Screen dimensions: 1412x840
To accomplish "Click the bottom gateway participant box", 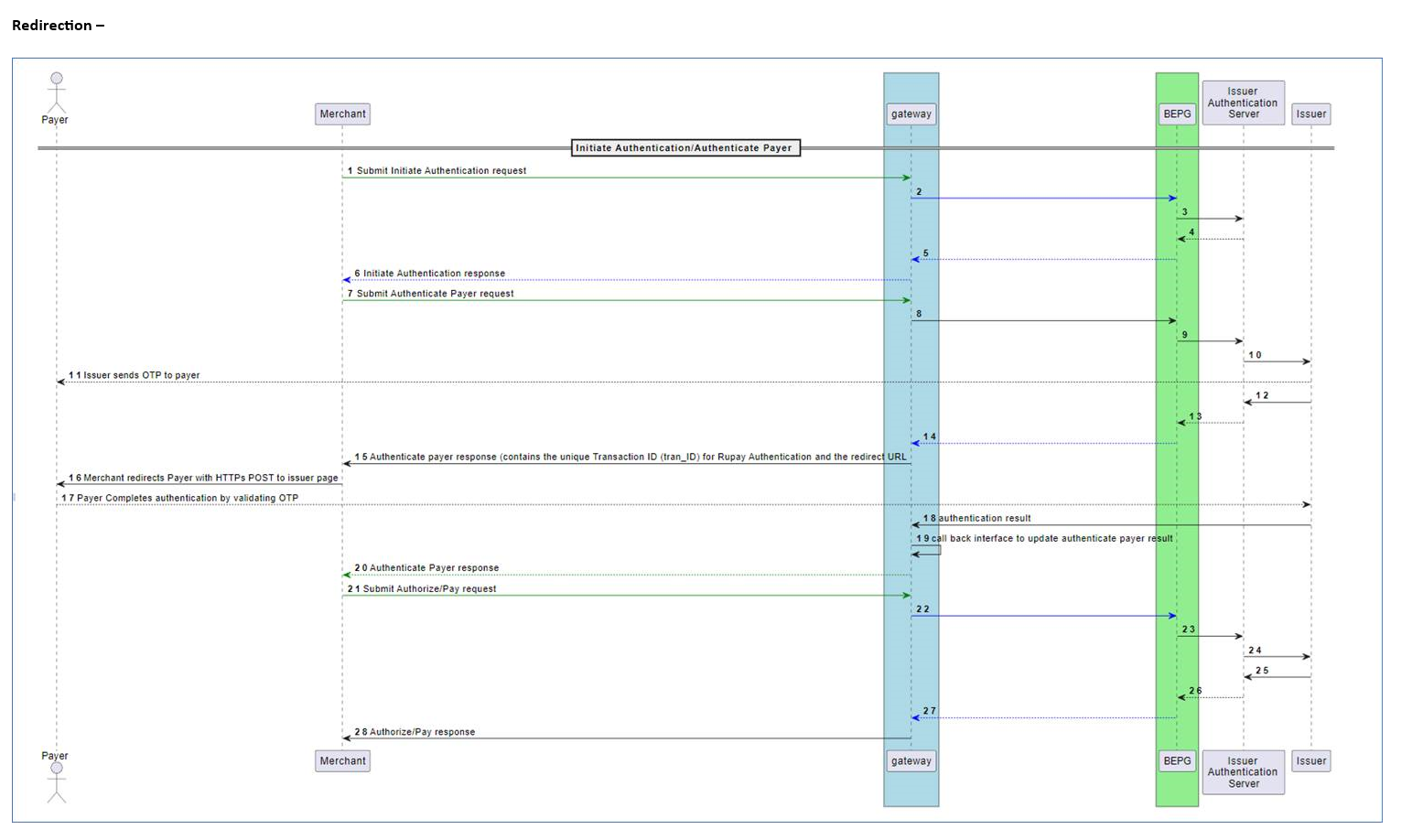I will [x=911, y=760].
